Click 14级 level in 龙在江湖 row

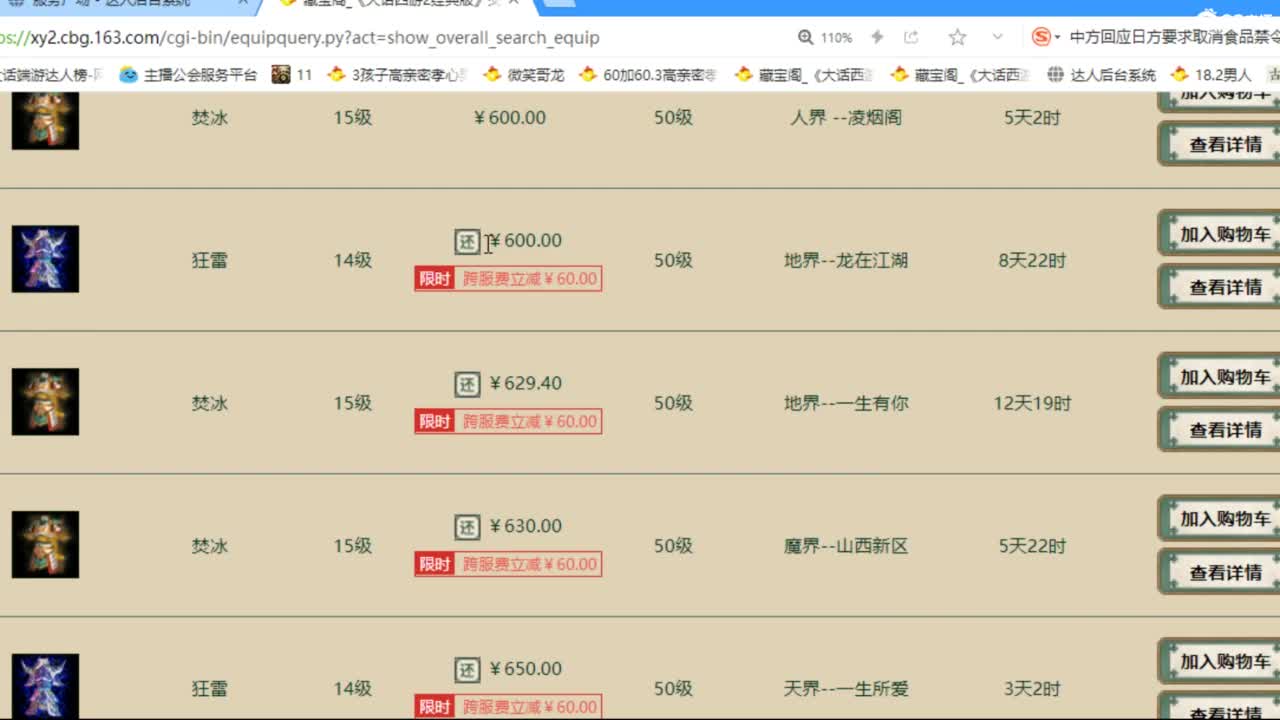(x=353, y=261)
